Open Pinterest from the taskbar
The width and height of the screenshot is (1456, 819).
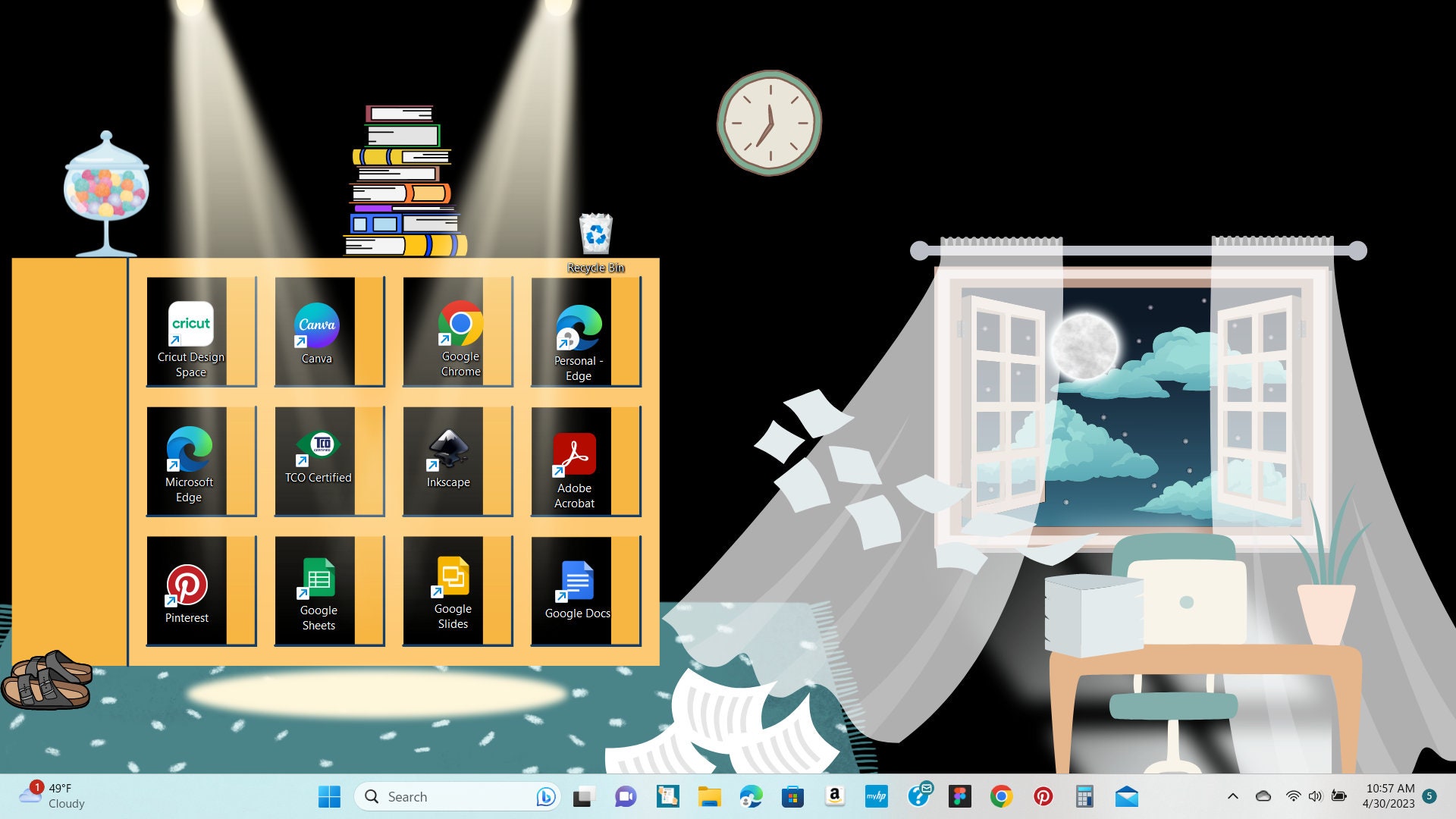click(1043, 796)
